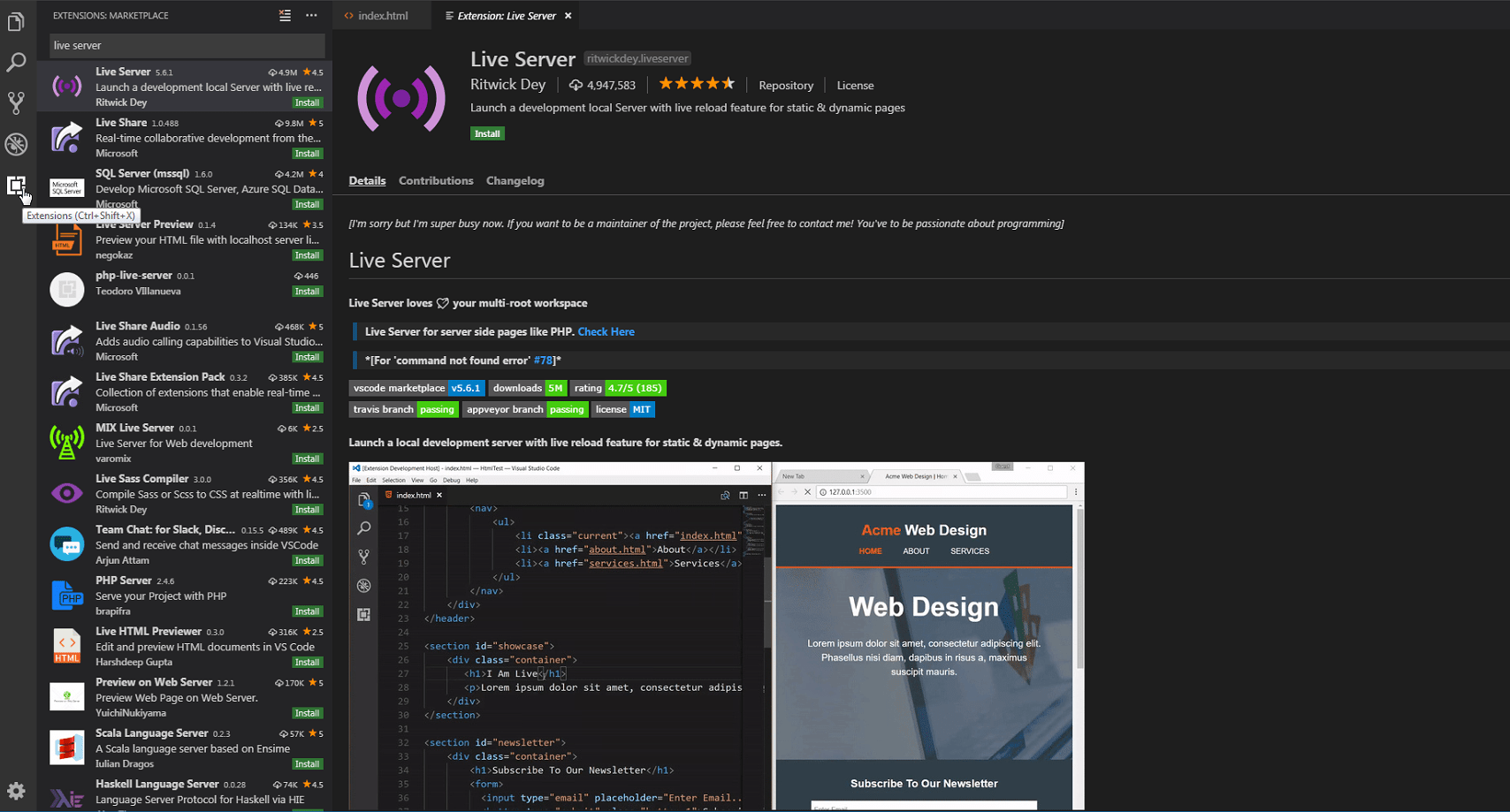Open the Ritwick Dey publisher link
This screenshot has height=812, width=1510.
click(x=507, y=84)
